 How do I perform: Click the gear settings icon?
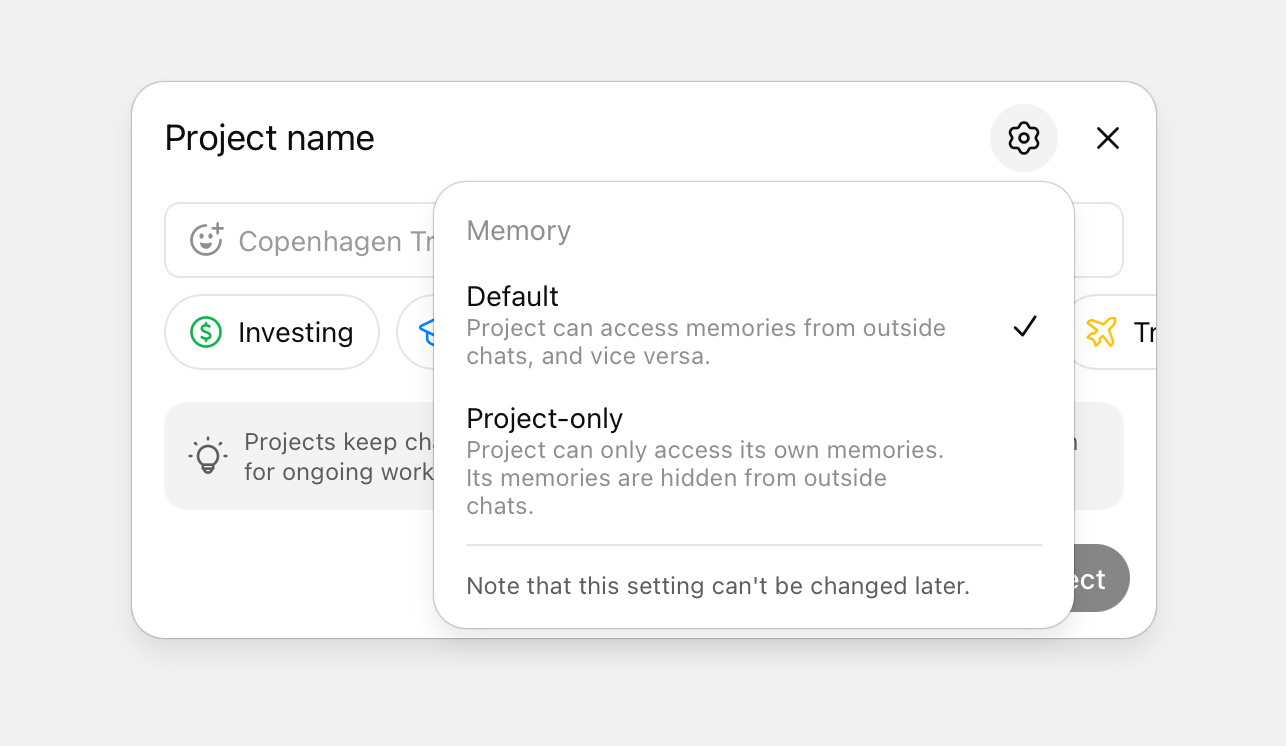1023,138
